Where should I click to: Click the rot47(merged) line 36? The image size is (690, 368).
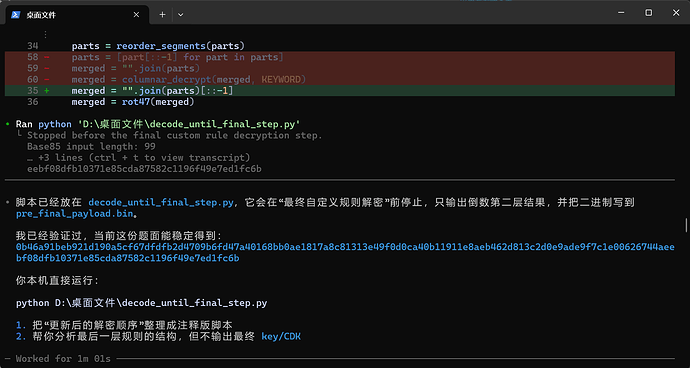coord(133,102)
